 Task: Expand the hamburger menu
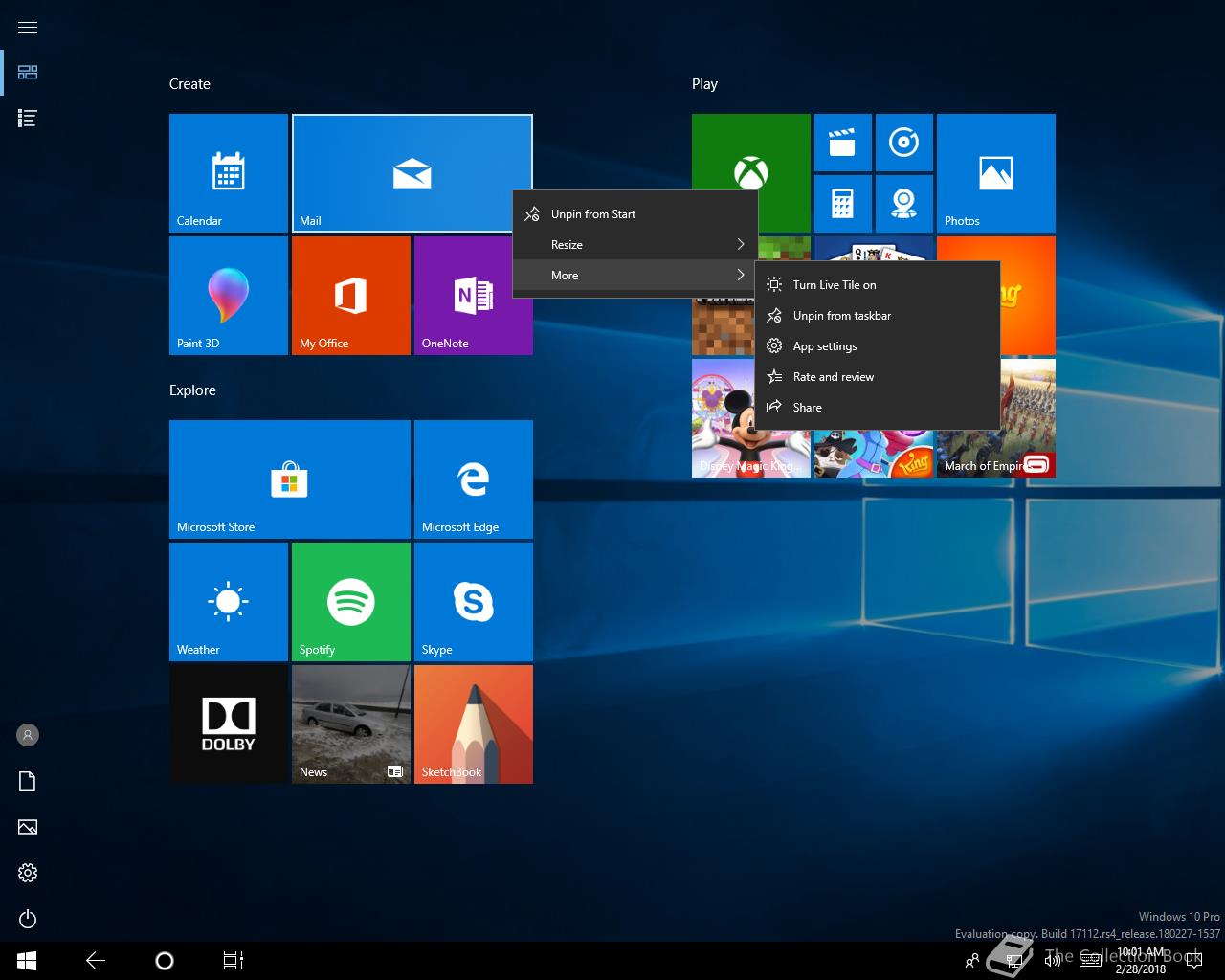coord(28,27)
